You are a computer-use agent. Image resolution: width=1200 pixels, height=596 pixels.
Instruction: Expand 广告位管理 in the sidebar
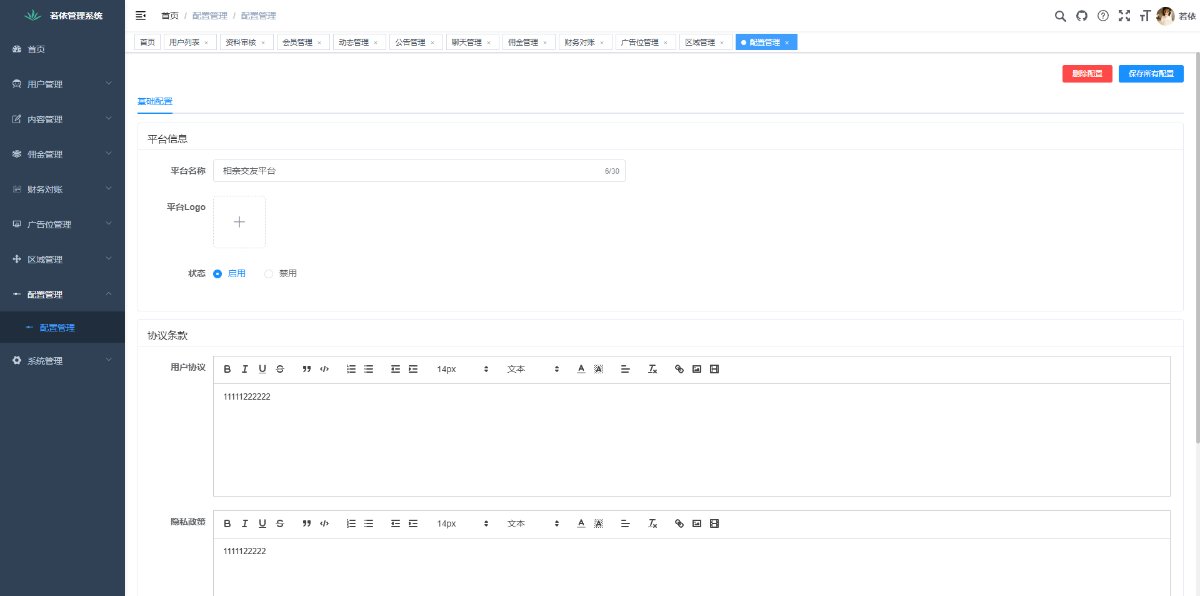[x=62, y=224]
